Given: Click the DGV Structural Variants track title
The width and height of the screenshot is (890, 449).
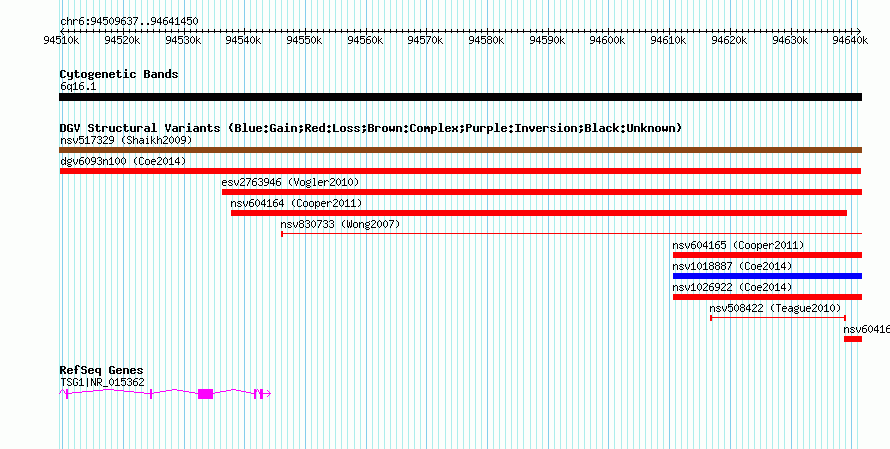Looking at the screenshot, I should [x=371, y=128].
